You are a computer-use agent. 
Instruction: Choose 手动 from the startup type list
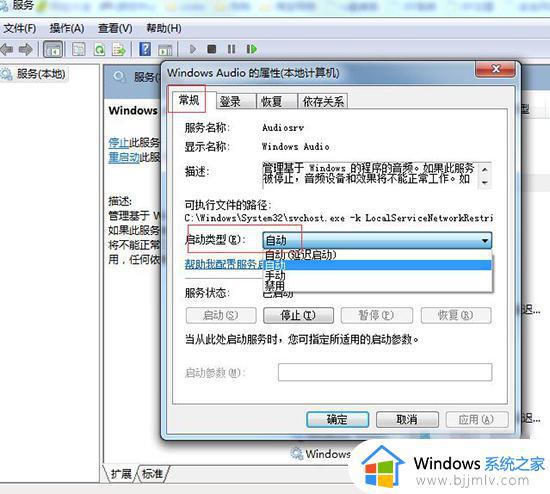(x=377, y=275)
